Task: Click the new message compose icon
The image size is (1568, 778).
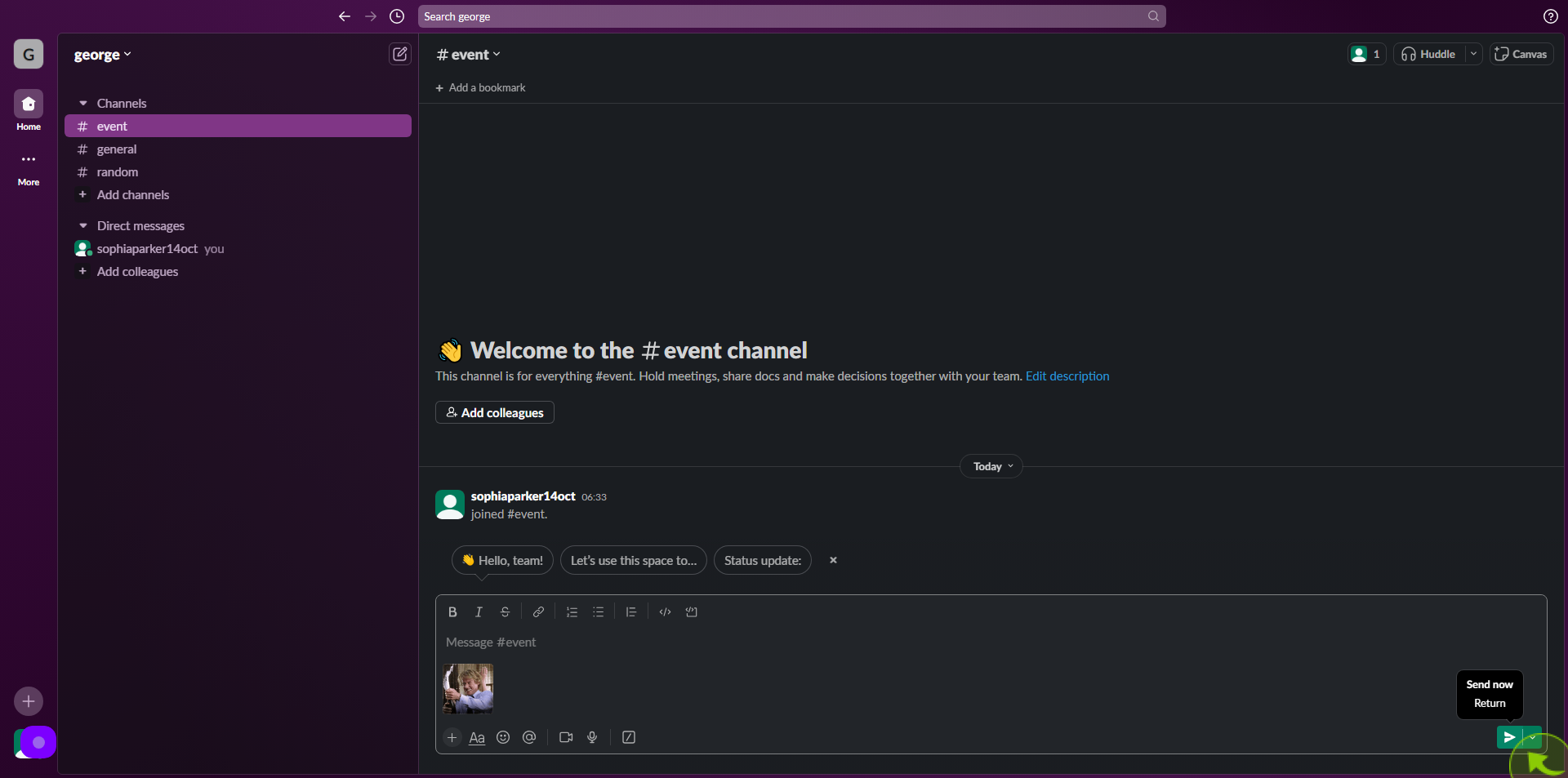Action: point(399,54)
